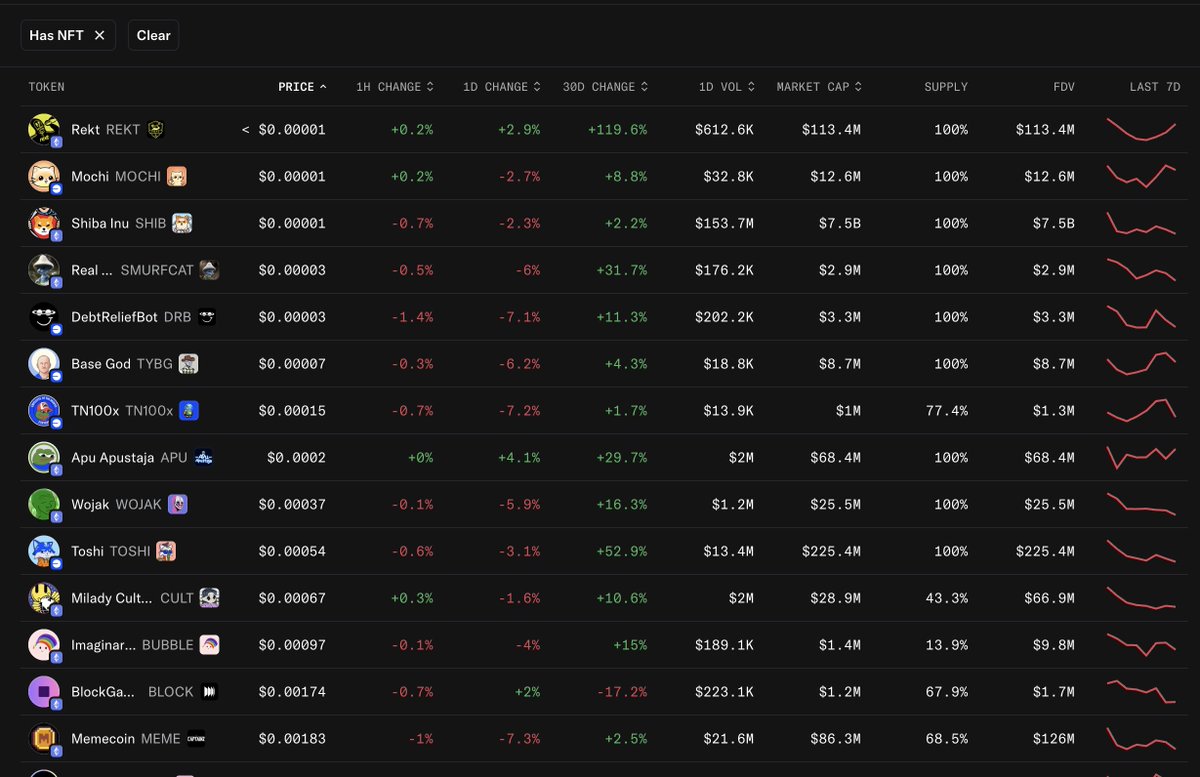Sort by MARKET CAP column
1200x777 pixels.
point(819,87)
